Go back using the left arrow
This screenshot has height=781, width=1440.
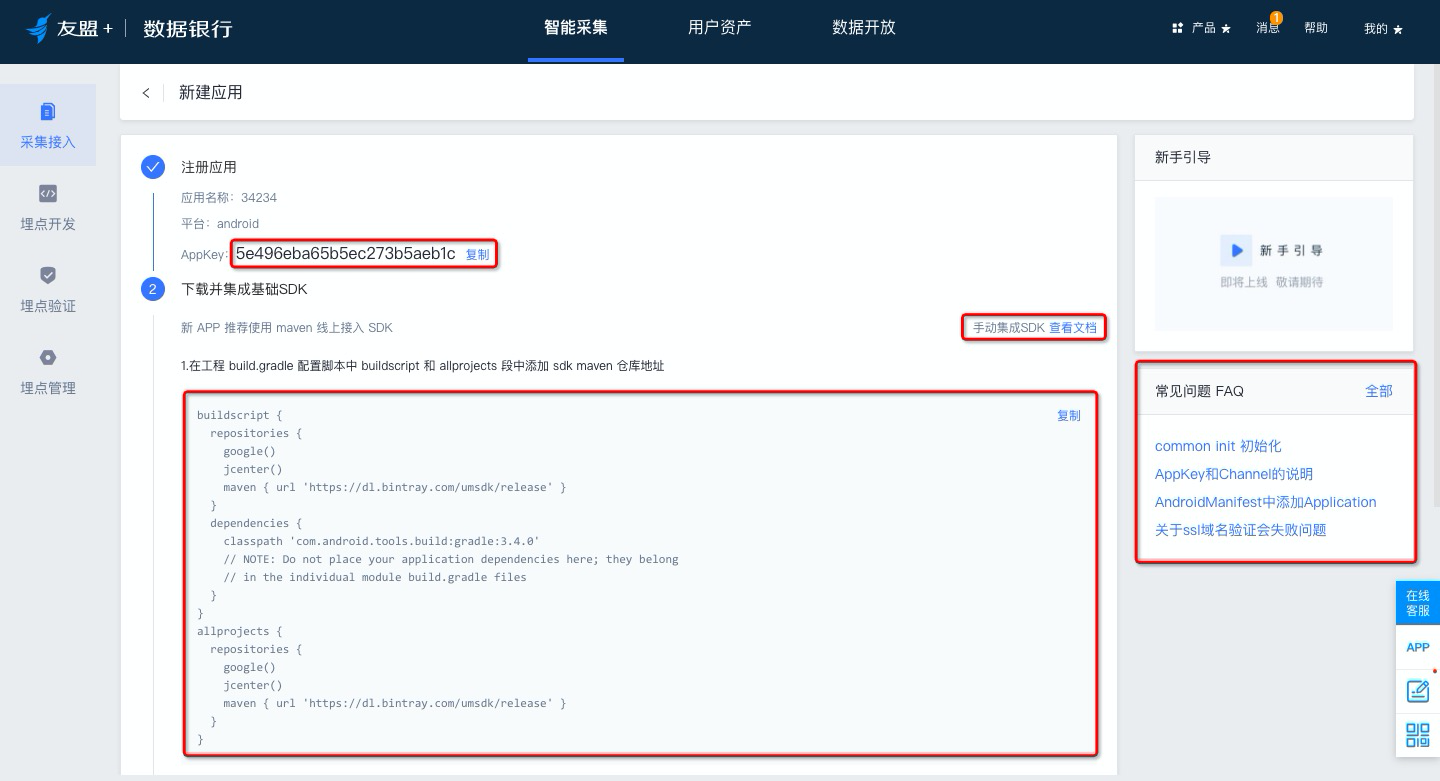[146, 93]
